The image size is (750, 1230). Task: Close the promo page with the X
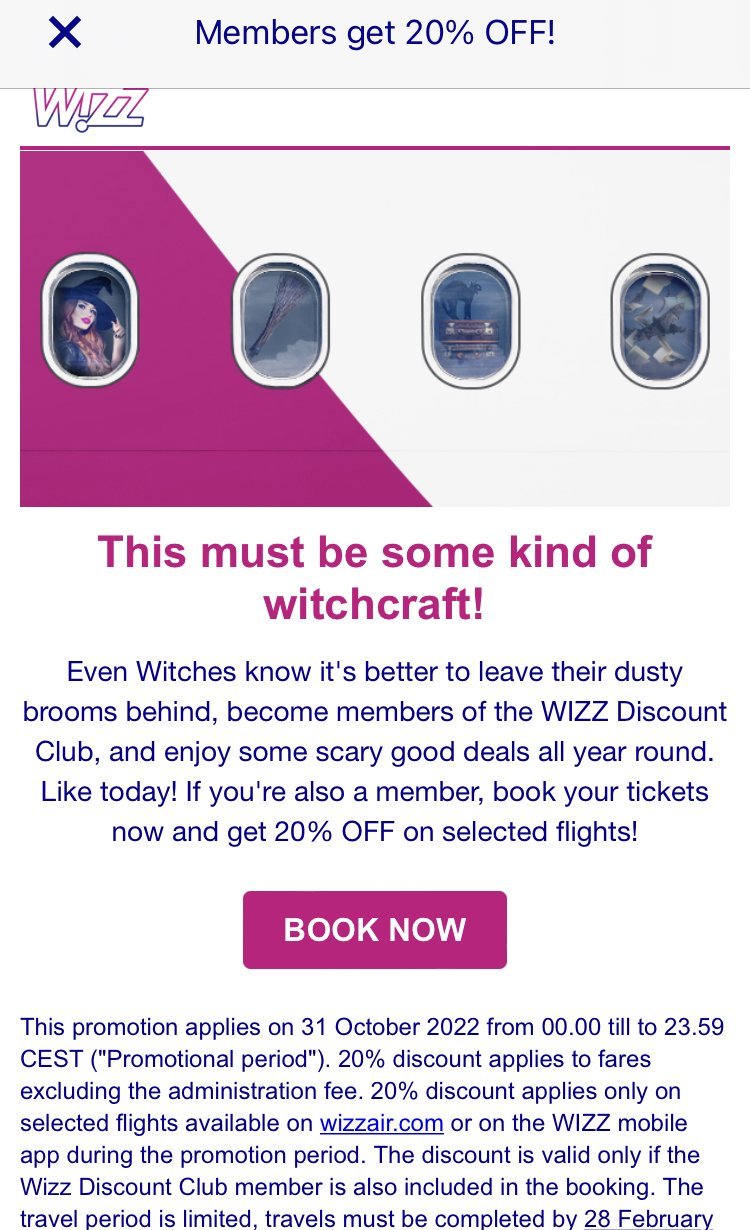click(65, 34)
